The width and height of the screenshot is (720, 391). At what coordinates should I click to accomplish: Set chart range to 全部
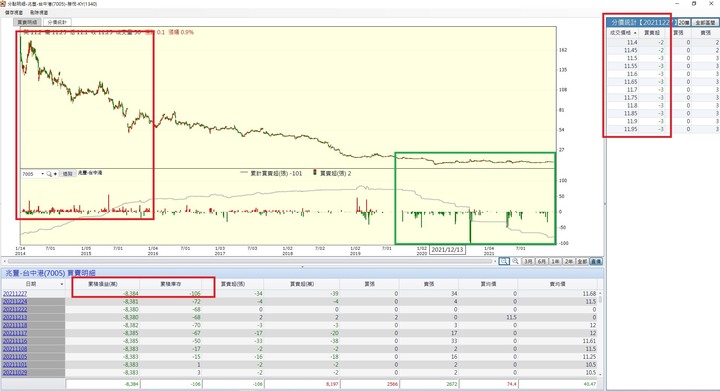582,261
